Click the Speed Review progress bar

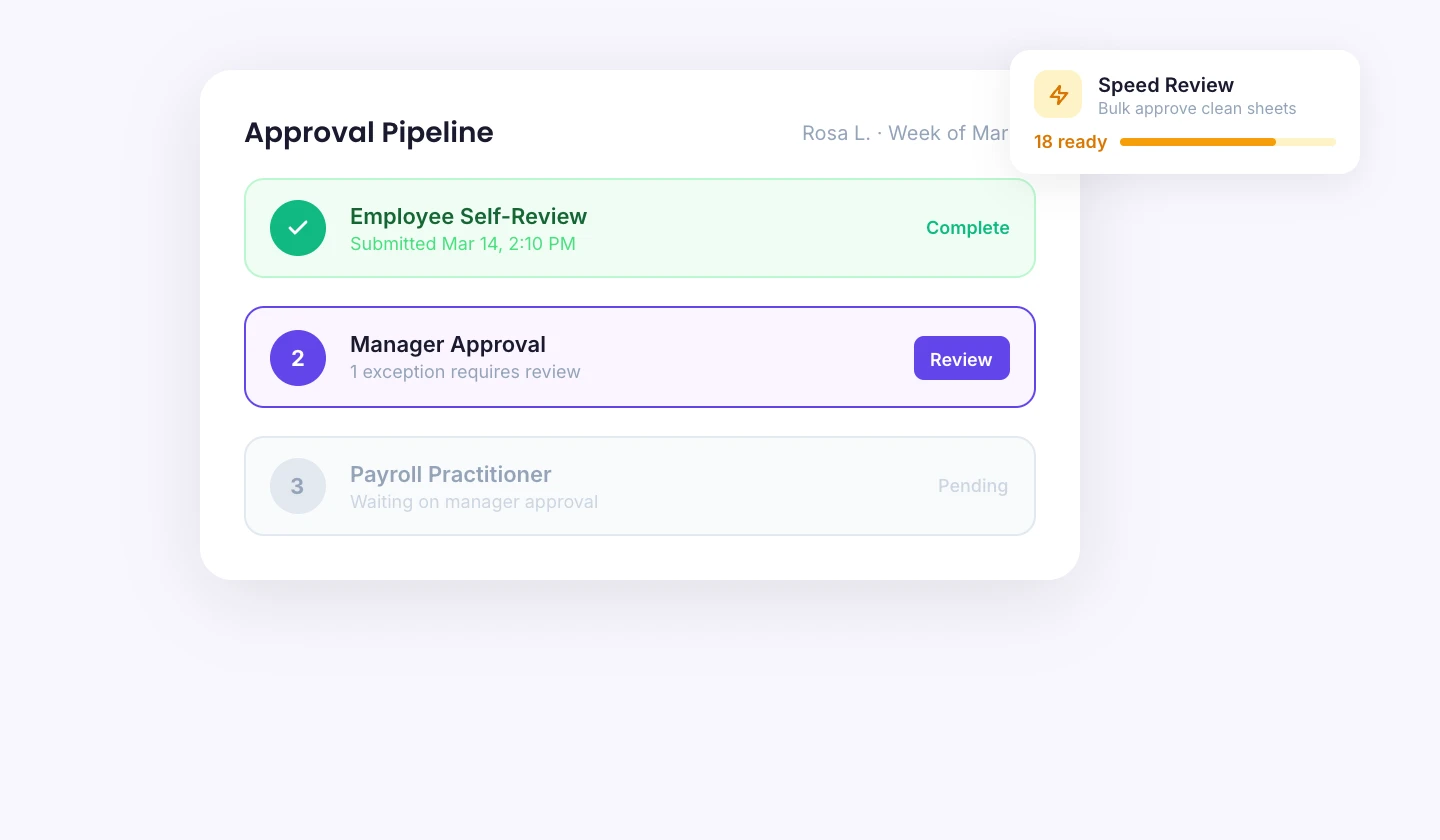(x=1227, y=142)
